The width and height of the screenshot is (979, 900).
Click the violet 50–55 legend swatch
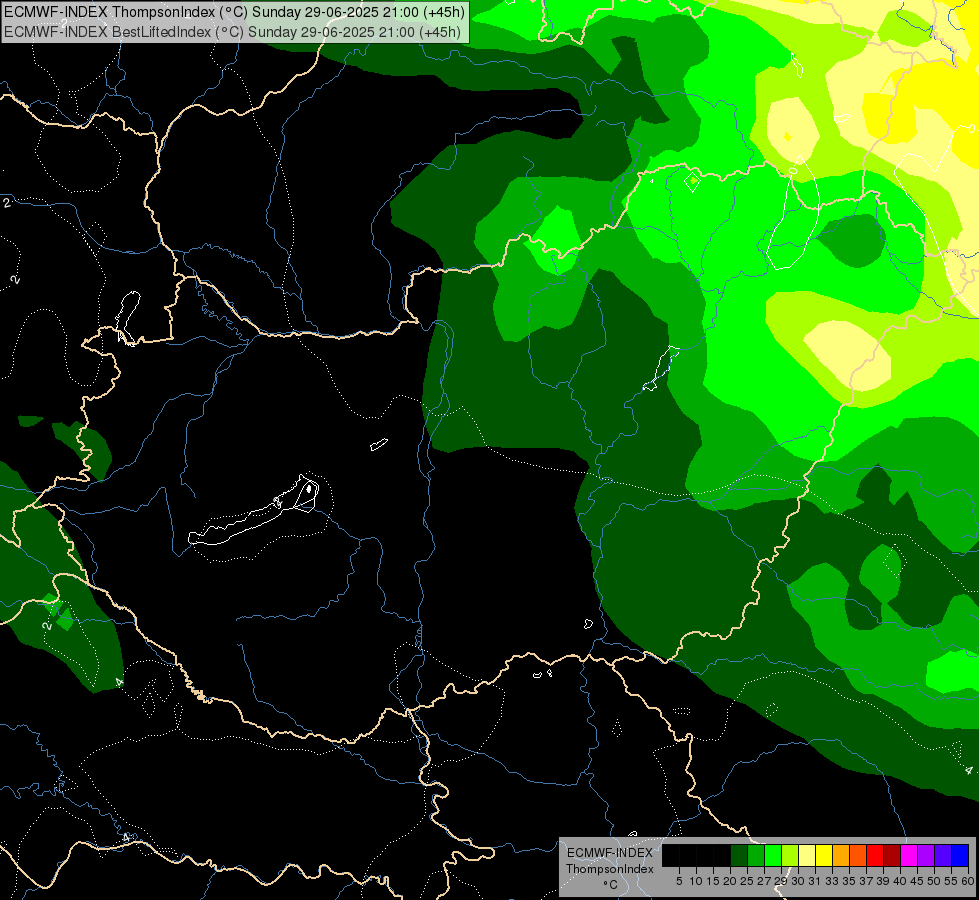pyautogui.click(x=943, y=855)
